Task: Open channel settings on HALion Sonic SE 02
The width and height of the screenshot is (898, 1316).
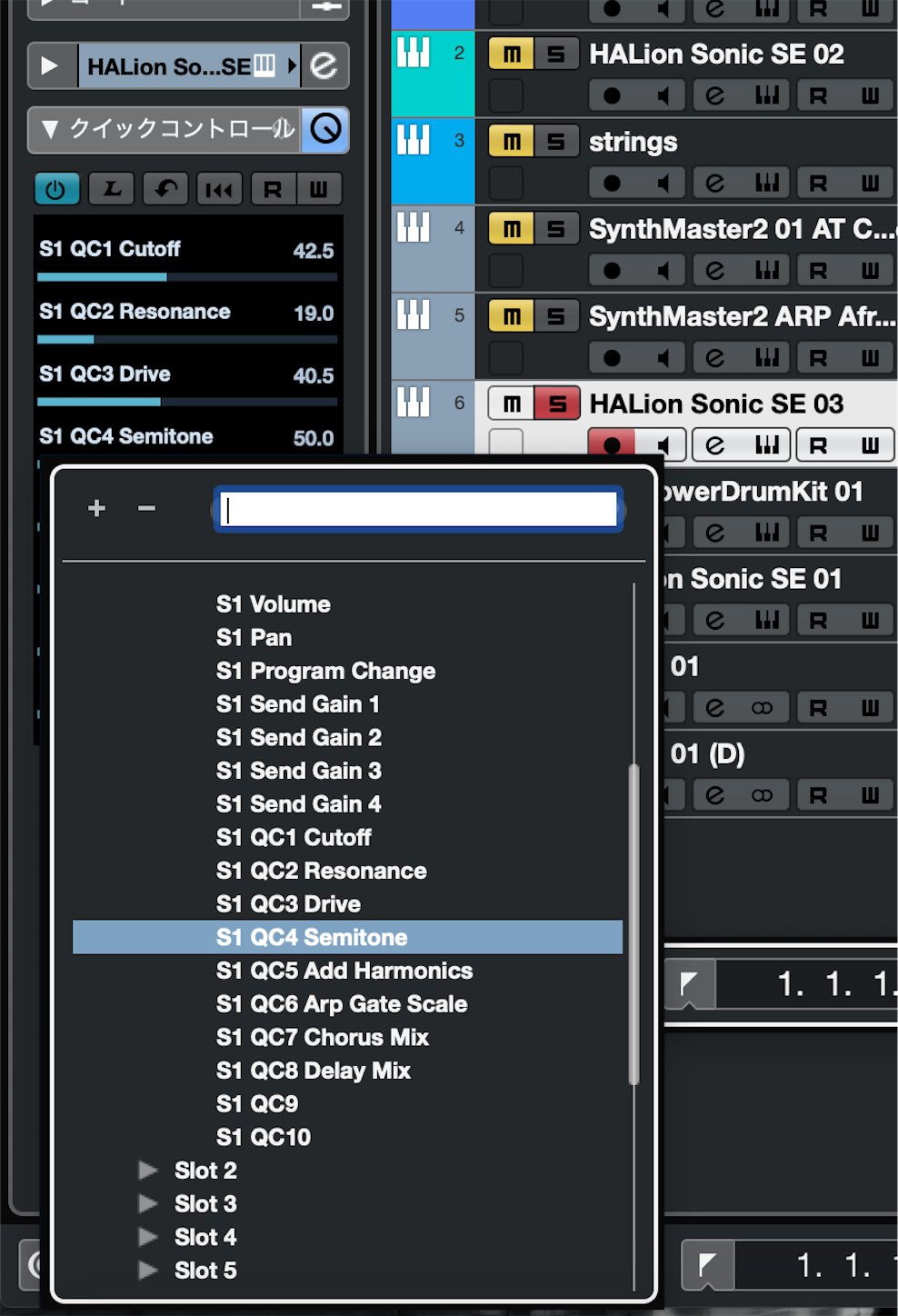Action: [x=716, y=95]
